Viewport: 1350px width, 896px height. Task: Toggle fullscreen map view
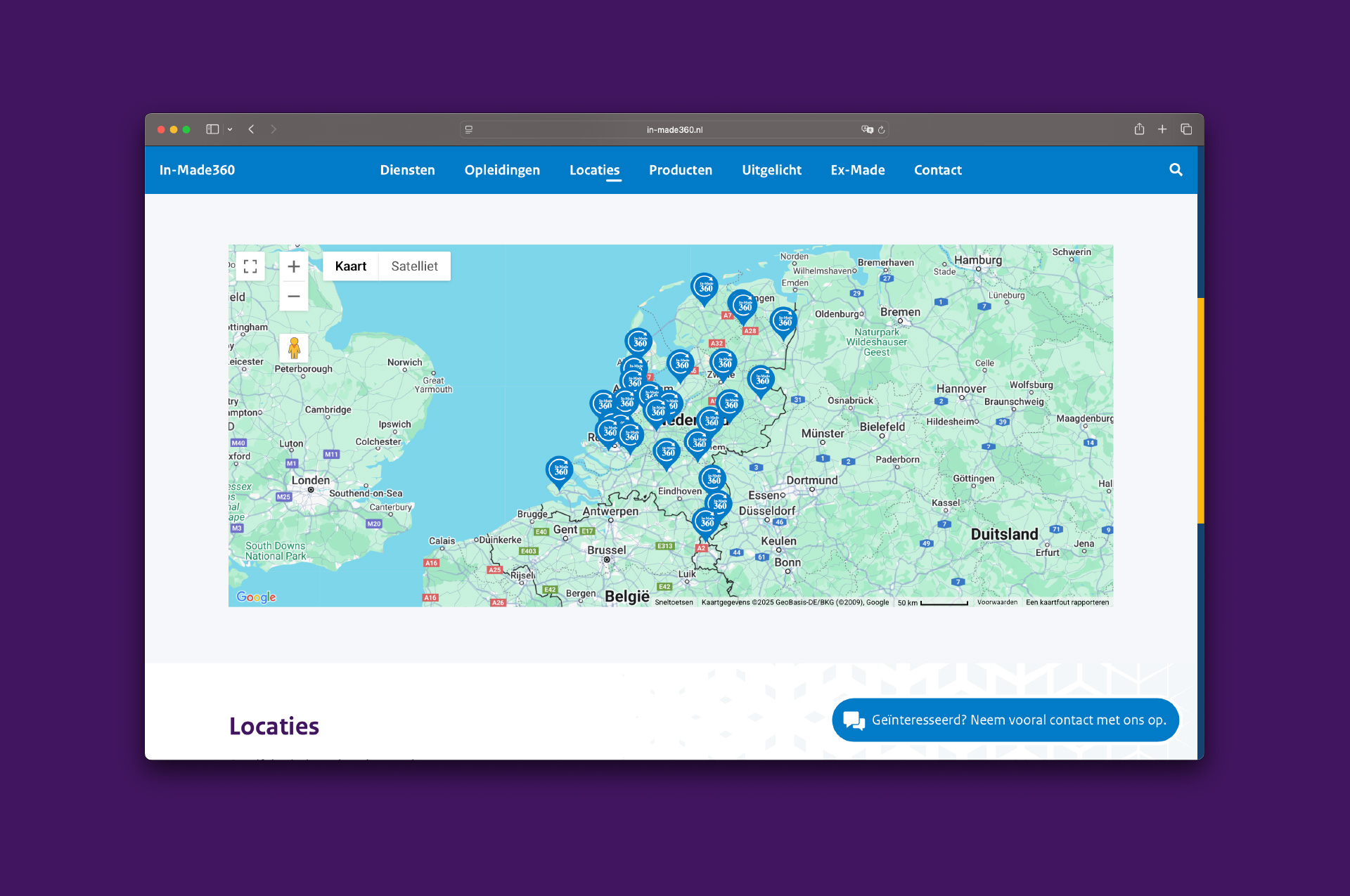[x=250, y=266]
